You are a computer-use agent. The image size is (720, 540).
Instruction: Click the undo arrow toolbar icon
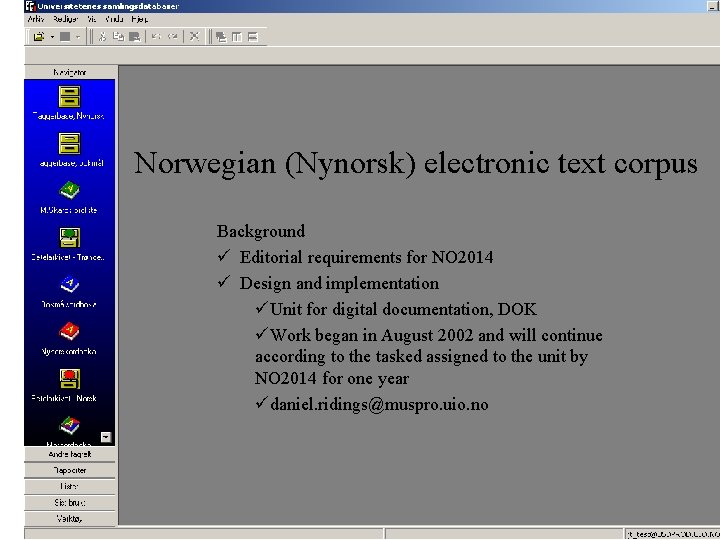tap(156, 37)
